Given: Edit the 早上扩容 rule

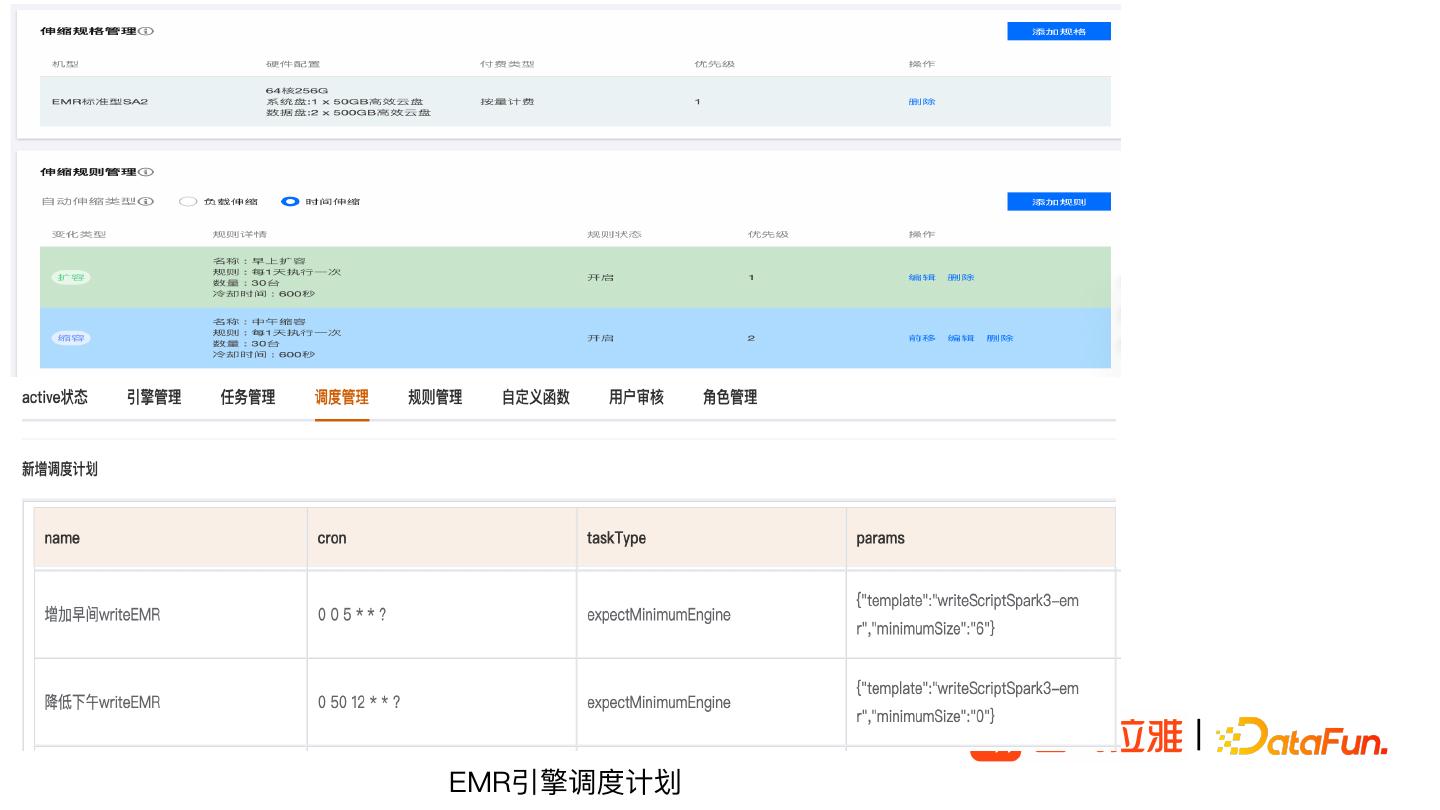Looking at the screenshot, I should 921,277.
